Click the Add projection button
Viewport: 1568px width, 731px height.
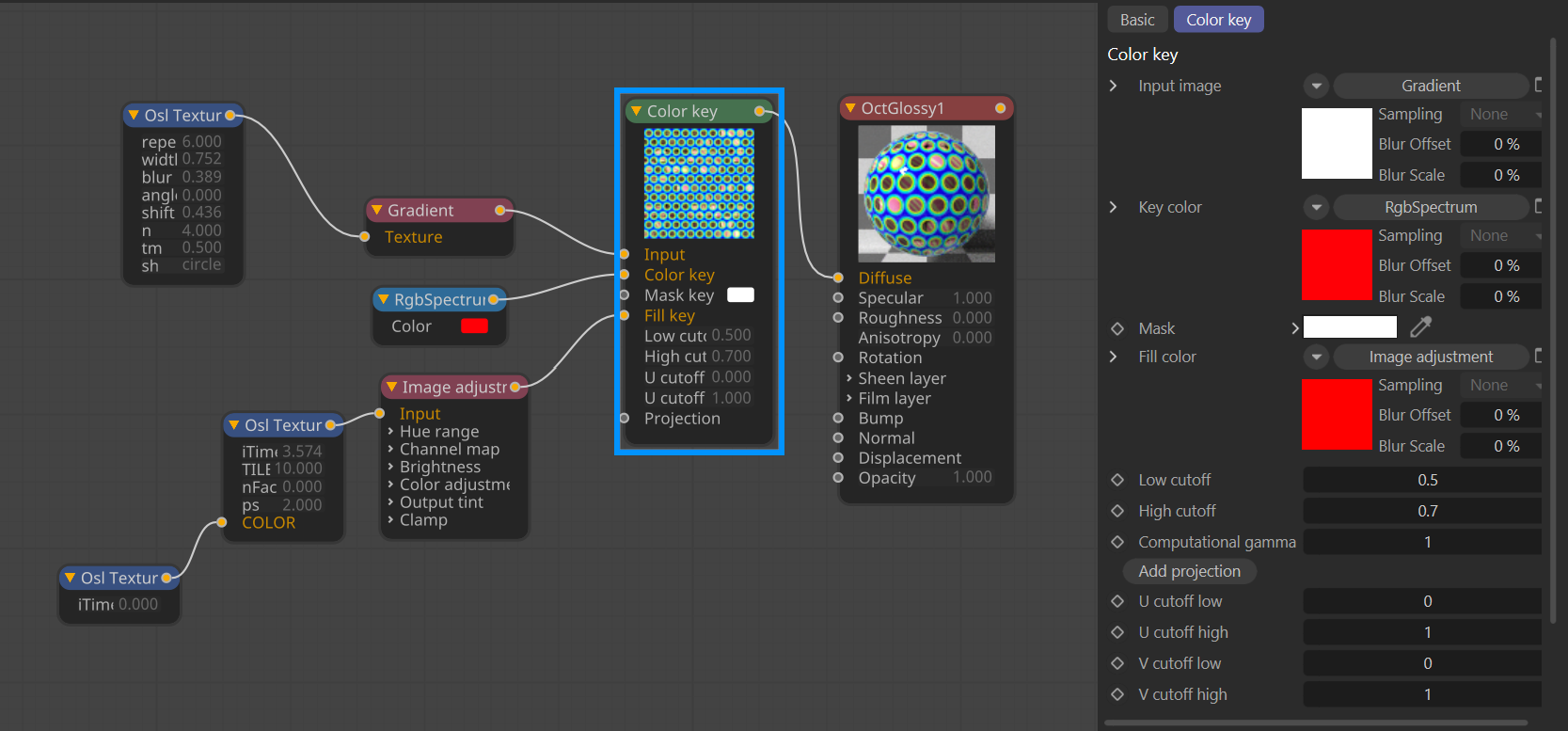1189,571
